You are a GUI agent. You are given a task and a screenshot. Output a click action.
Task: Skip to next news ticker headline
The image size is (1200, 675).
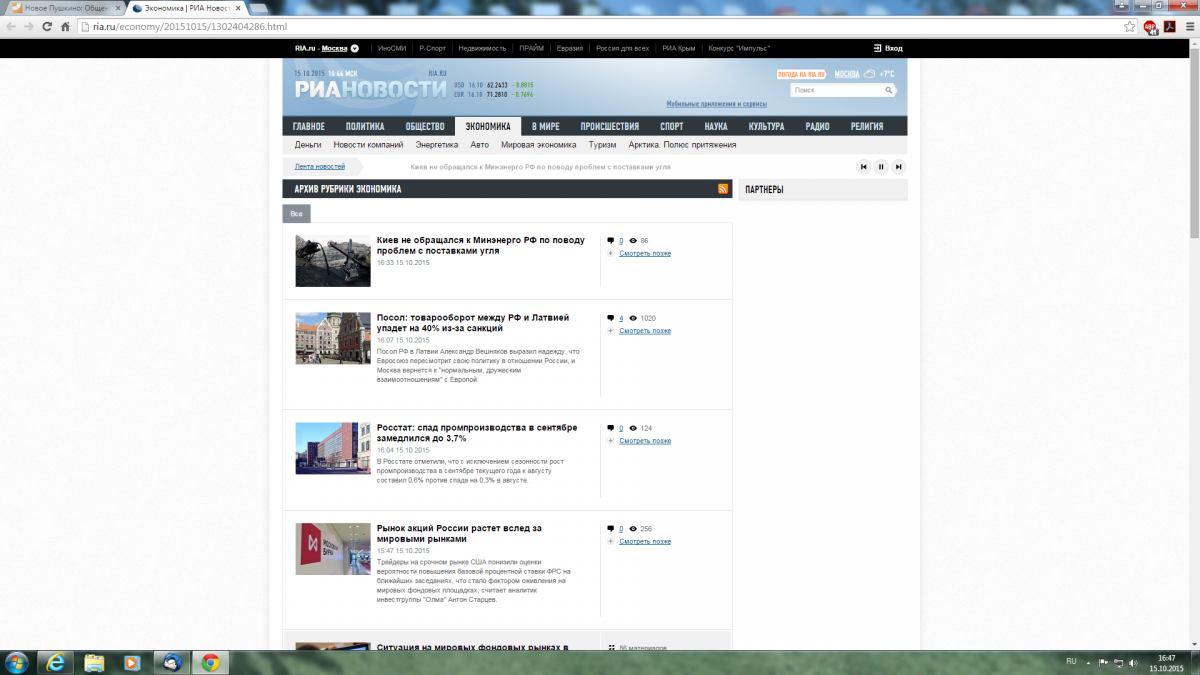(899, 167)
